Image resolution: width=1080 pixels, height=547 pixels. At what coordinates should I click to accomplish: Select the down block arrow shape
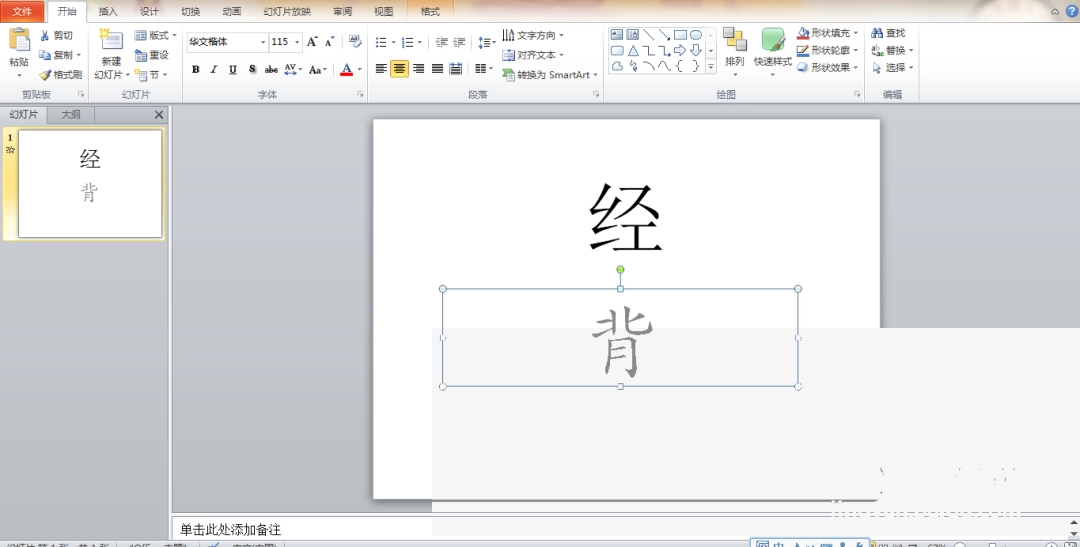pyautogui.click(x=696, y=50)
